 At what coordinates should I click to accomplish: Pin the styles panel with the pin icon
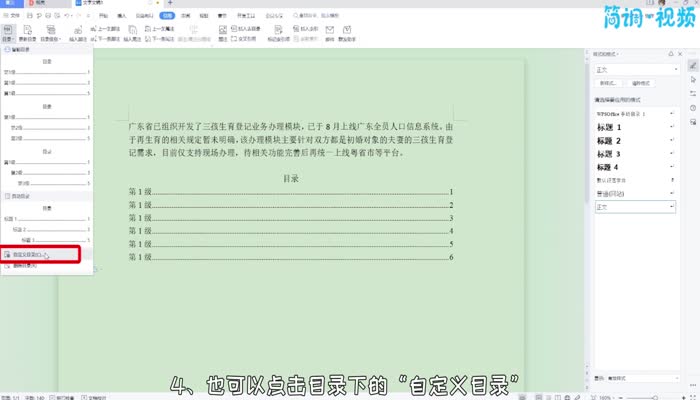click(x=669, y=52)
